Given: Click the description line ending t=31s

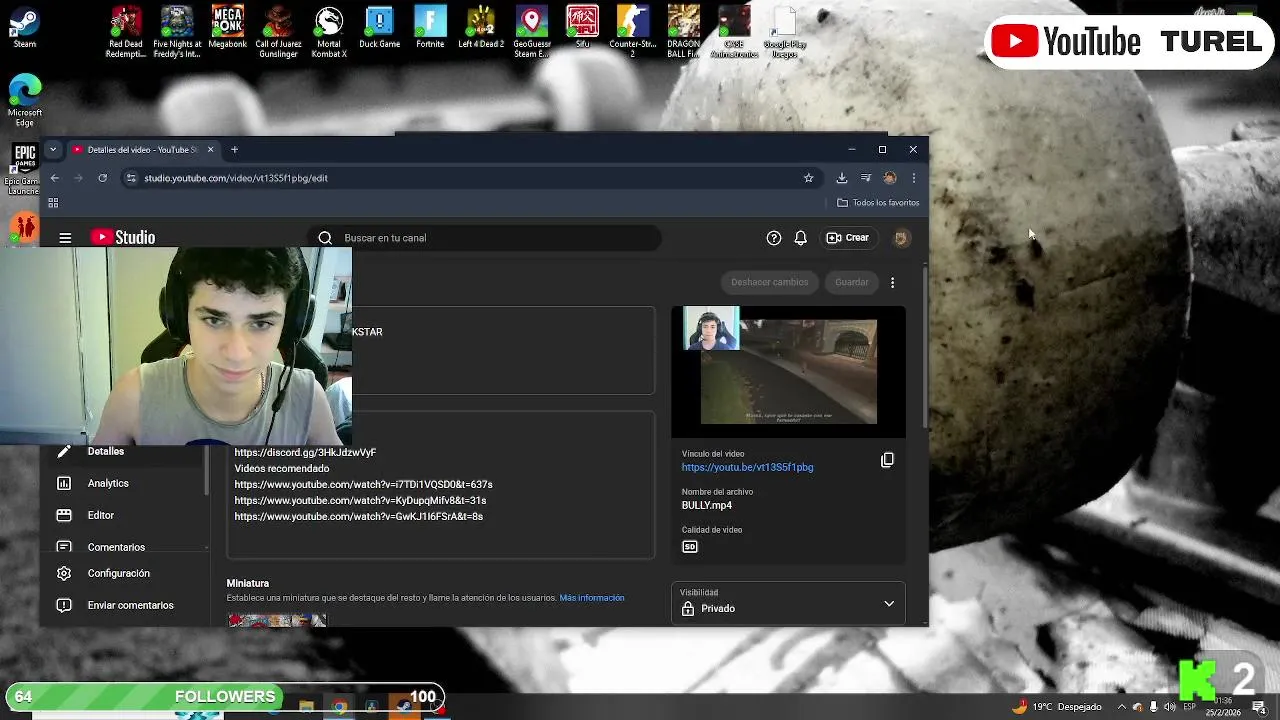Looking at the screenshot, I should (x=360, y=500).
